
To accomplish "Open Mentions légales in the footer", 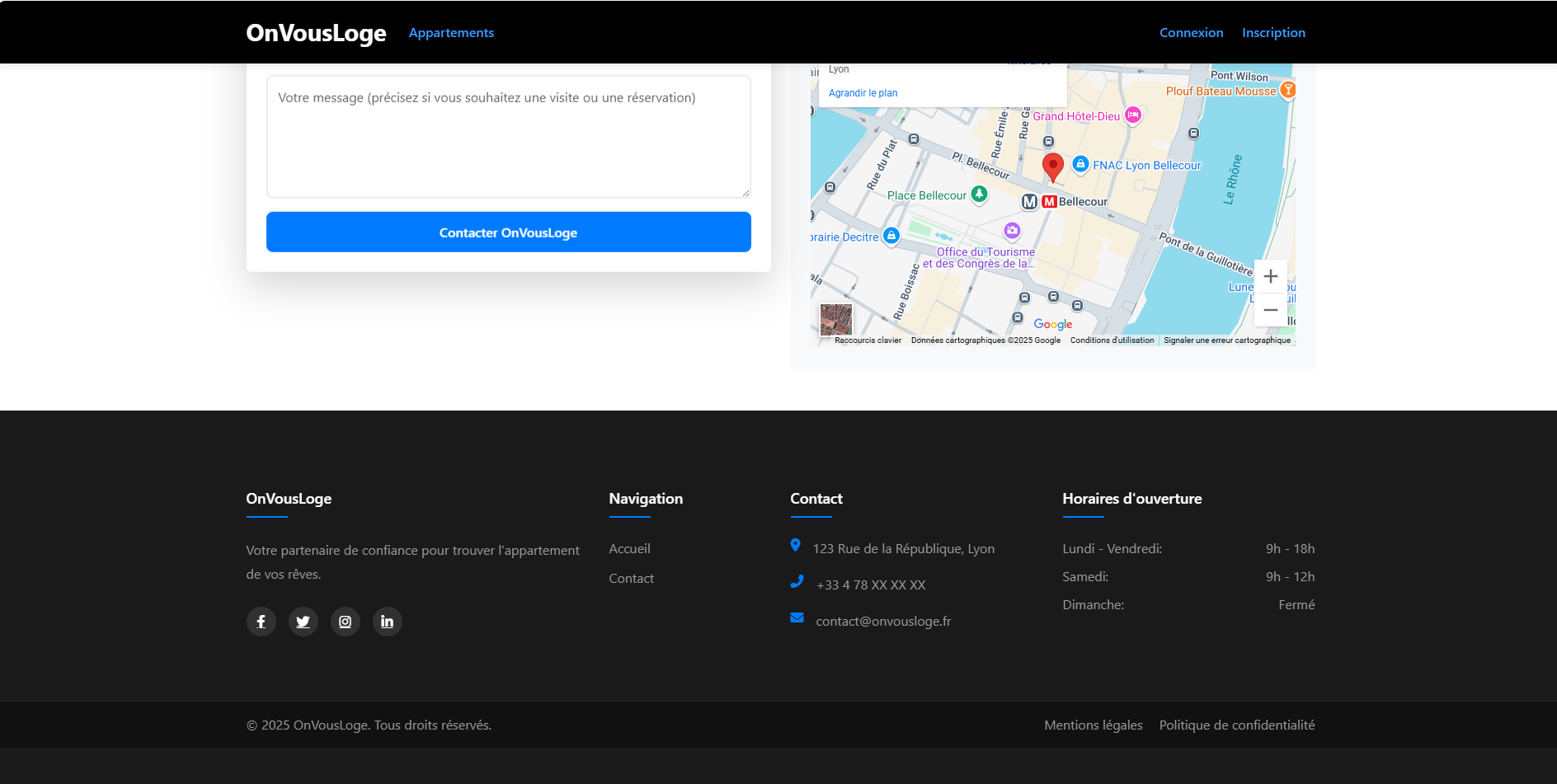I will coord(1093,725).
